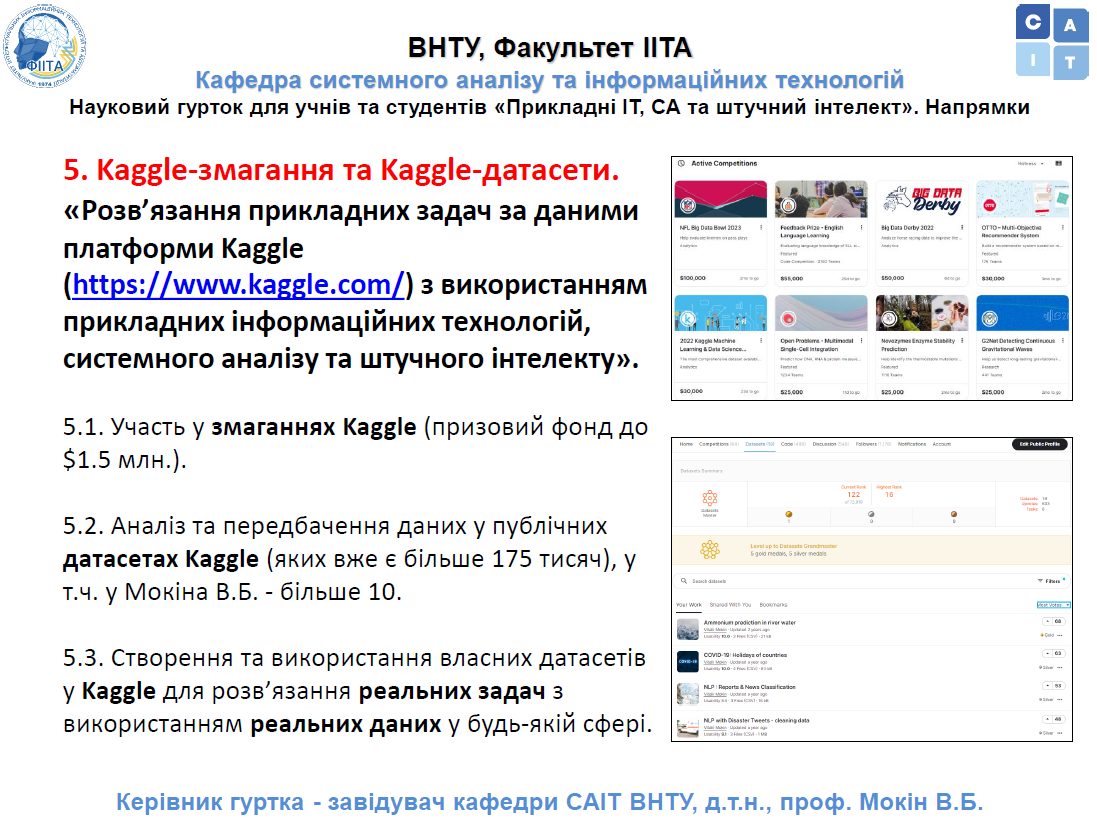Open the Feedback Prize English Language Learning card

point(821,233)
